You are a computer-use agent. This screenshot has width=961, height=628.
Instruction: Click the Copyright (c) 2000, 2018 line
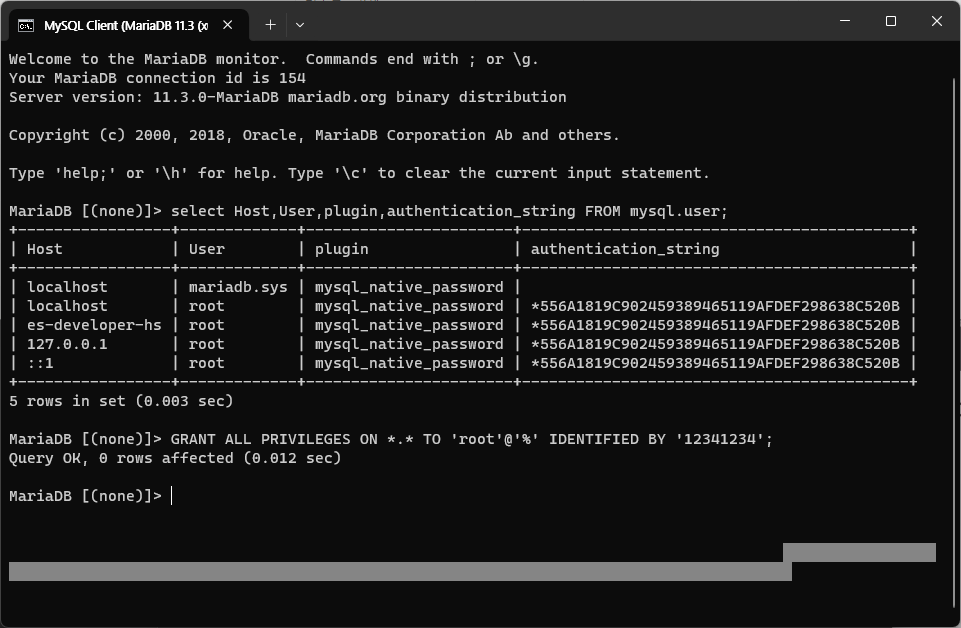pyautogui.click(x=314, y=135)
